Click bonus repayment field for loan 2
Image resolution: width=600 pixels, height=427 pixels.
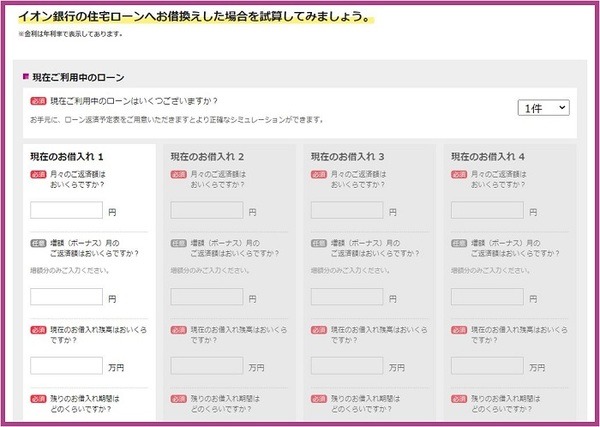[x=207, y=297]
